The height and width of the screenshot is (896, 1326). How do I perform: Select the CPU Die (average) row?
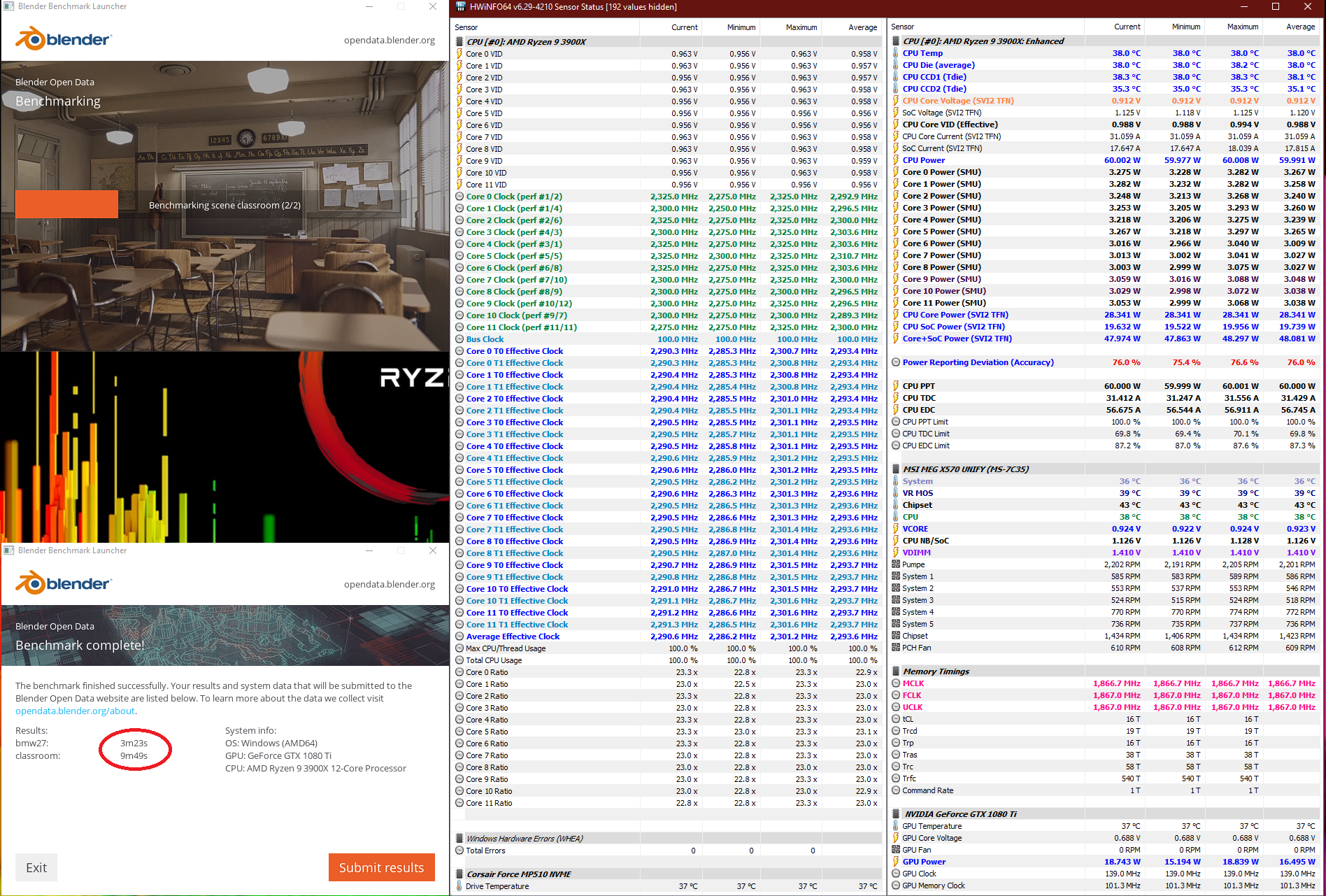coord(1105,65)
